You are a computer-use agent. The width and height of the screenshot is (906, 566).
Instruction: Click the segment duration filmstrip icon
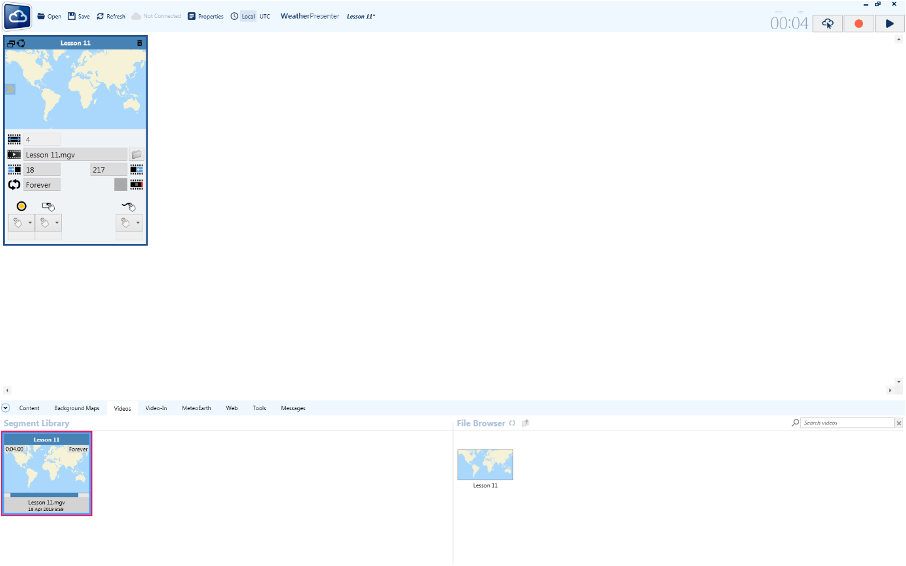tap(14, 139)
